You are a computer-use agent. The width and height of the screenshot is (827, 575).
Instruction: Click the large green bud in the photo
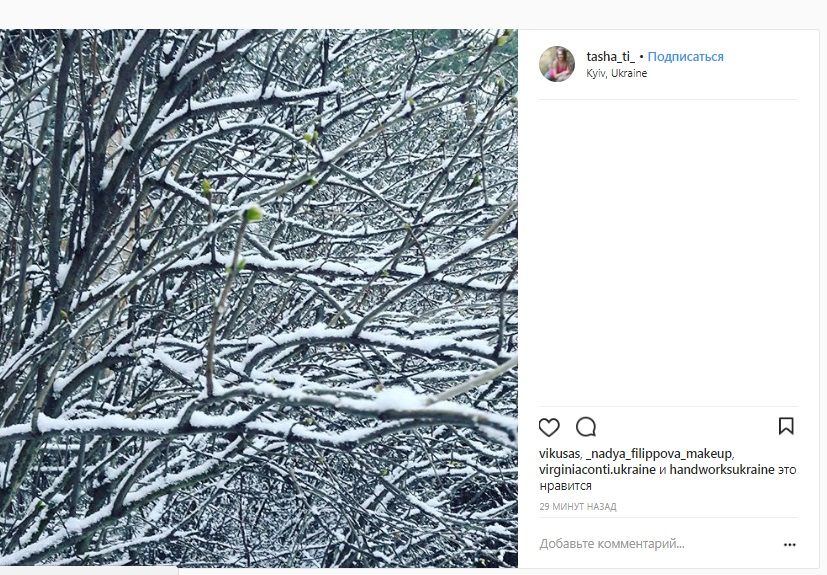click(x=253, y=213)
